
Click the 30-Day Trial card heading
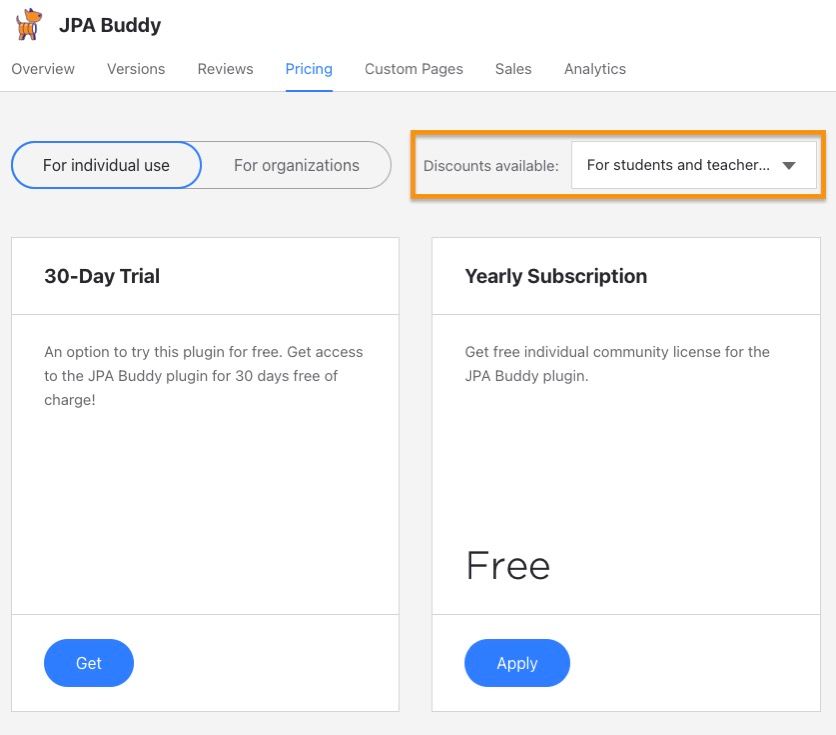click(x=102, y=276)
